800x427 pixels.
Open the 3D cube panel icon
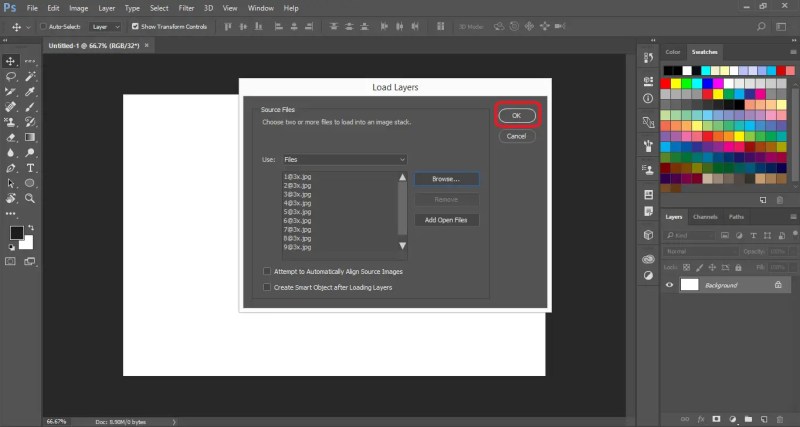[648, 235]
